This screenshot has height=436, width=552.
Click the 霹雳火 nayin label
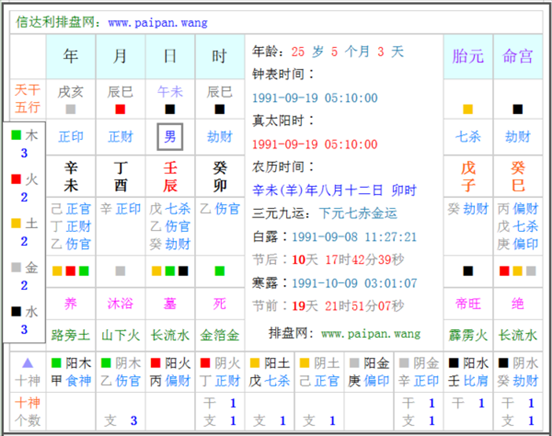click(x=468, y=335)
